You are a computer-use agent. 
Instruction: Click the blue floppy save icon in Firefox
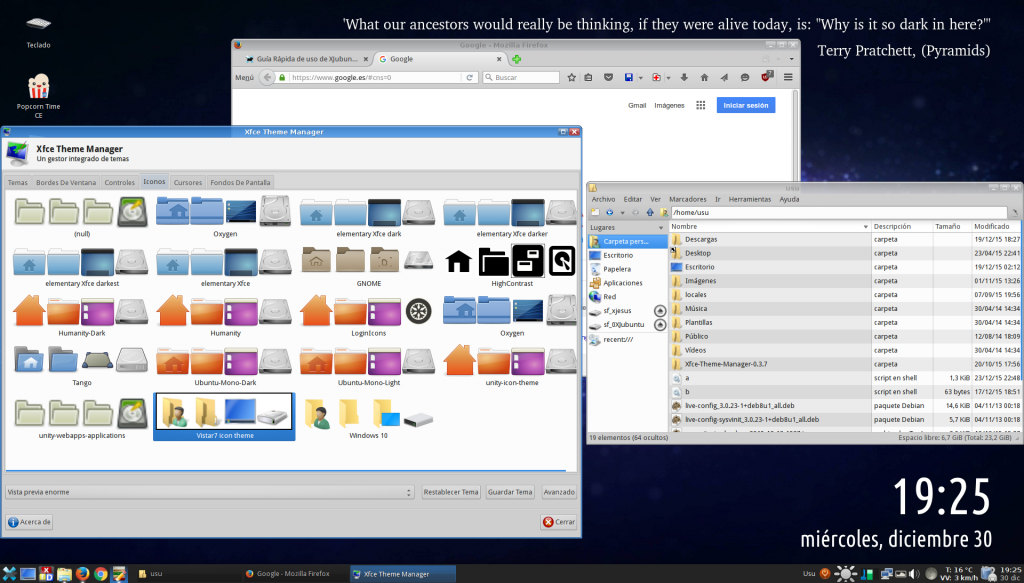(628, 77)
